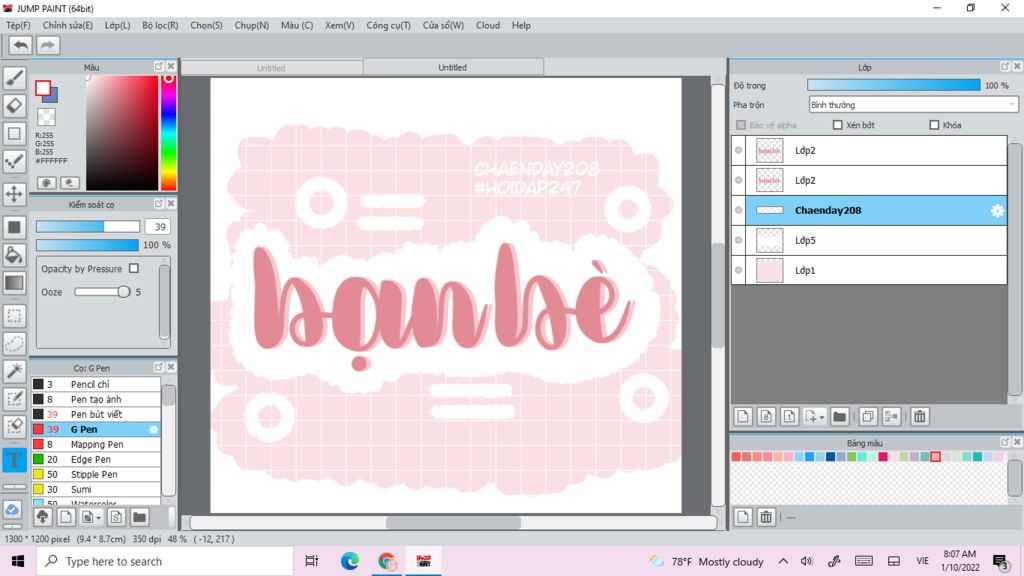1024x576 pixels.
Task: Select the transparent color swatch
Action: pos(46,117)
